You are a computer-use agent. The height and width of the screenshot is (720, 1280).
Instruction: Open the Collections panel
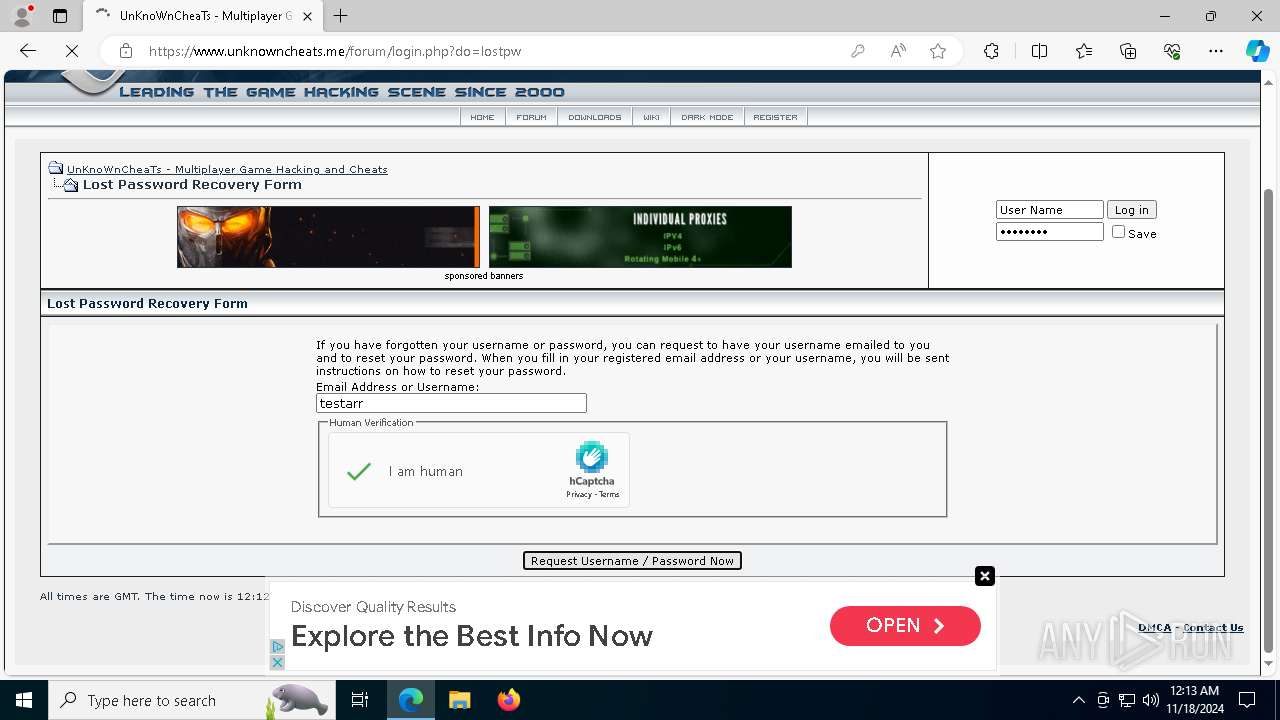[x=1128, y=51]
